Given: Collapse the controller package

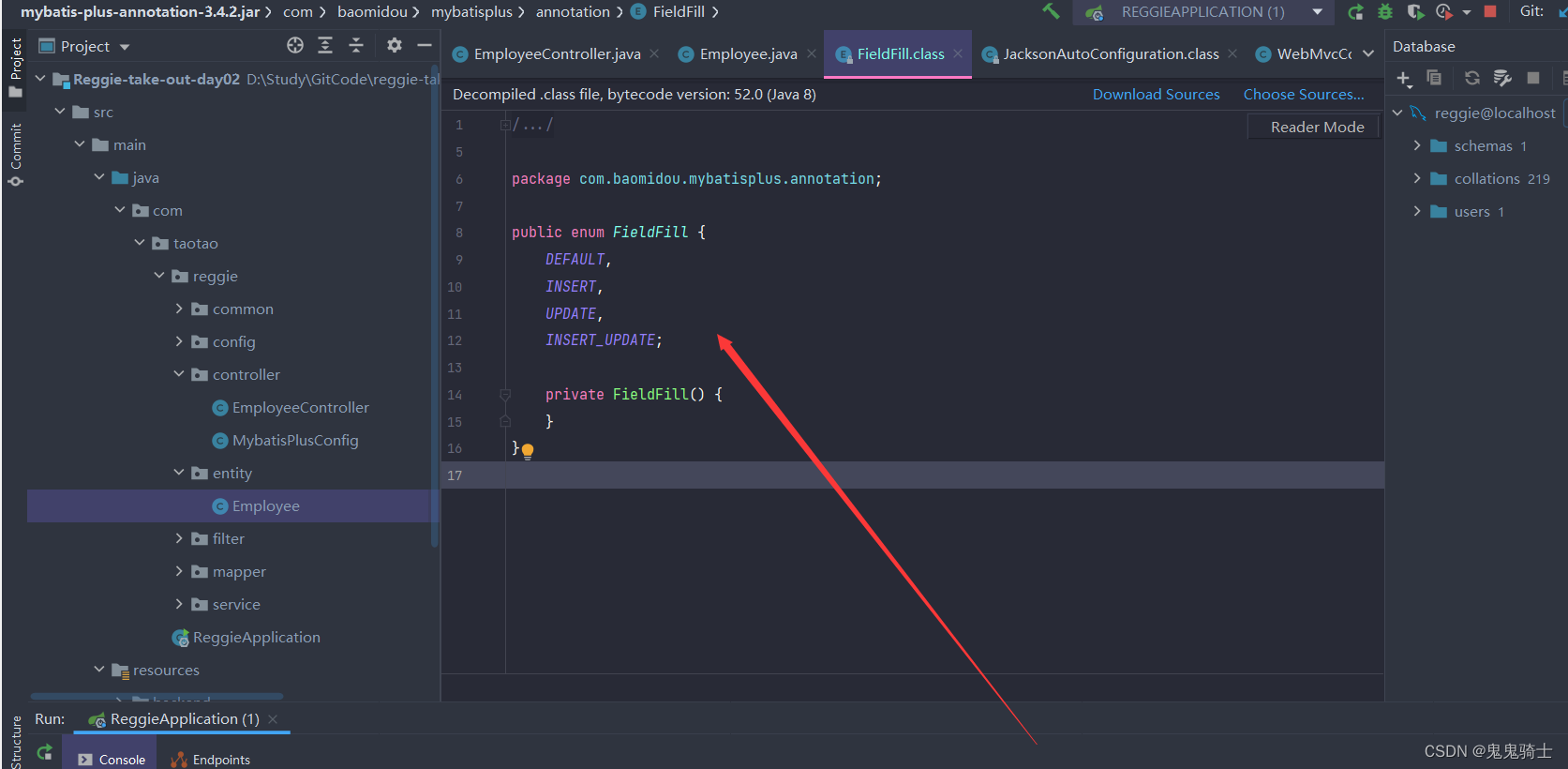Looking at the screenshot, I should (179, 374).
